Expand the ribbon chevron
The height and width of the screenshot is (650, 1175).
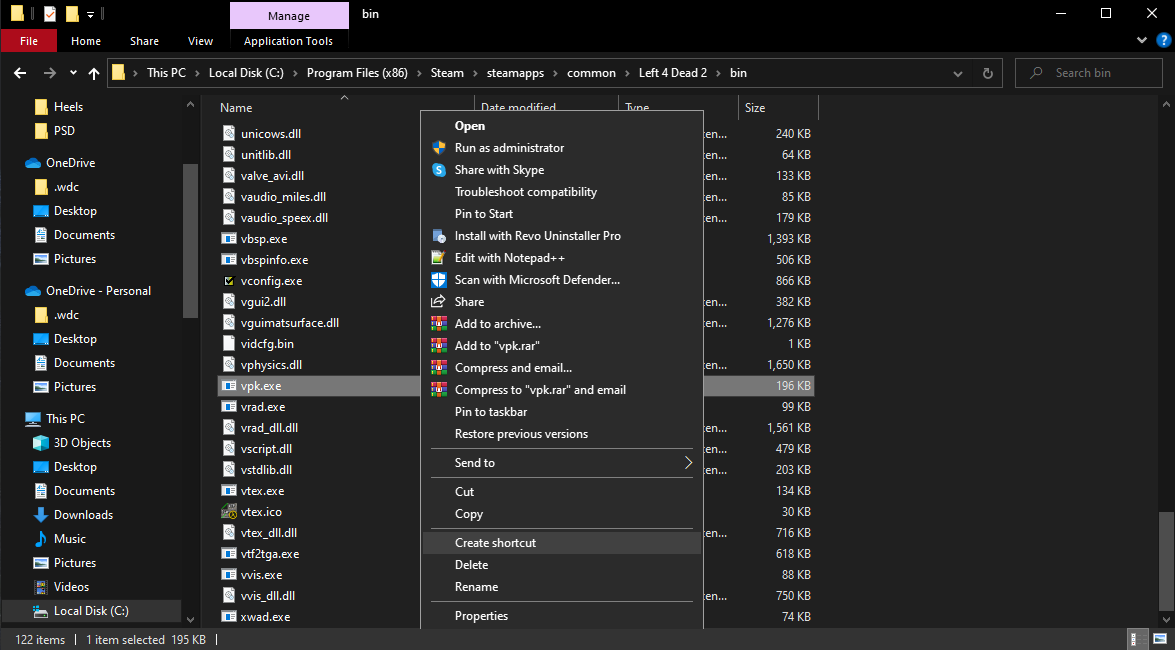coord(1142,40)
